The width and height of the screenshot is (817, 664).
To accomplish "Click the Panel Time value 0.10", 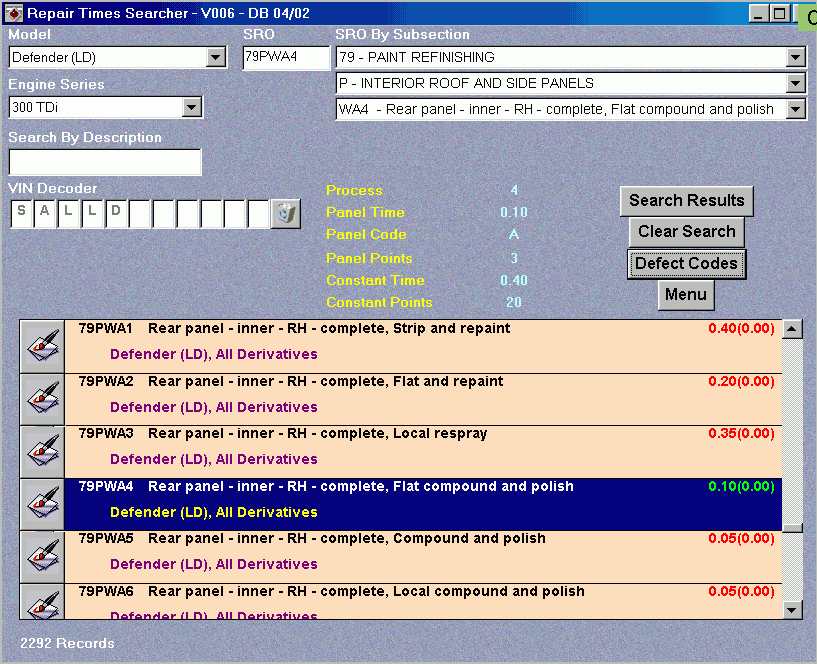I will 514,213.
